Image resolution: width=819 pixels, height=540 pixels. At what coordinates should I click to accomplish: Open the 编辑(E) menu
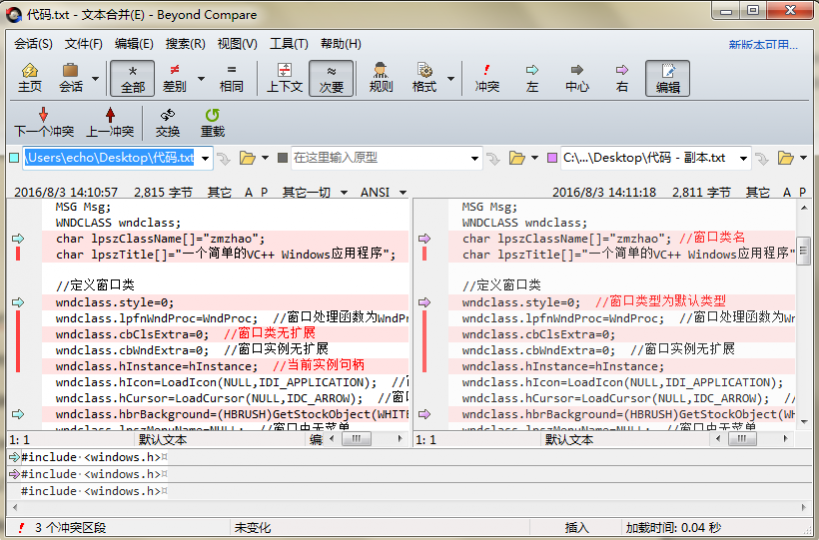[134, 44]
